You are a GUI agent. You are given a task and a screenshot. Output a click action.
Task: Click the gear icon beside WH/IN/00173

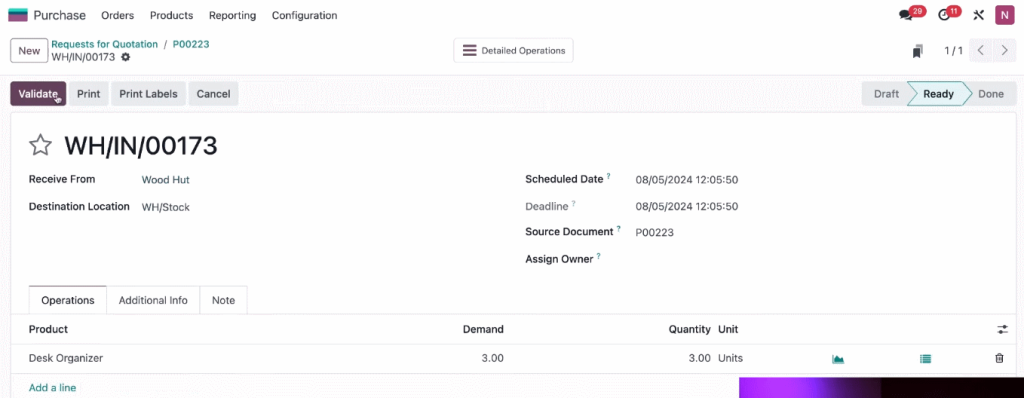[x=125, y=57]
